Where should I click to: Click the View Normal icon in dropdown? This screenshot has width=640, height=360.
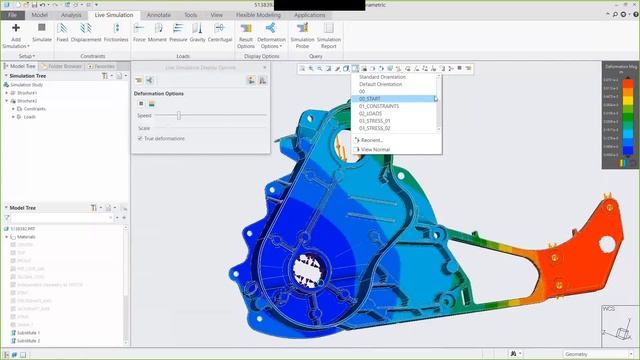click(356, 149)
